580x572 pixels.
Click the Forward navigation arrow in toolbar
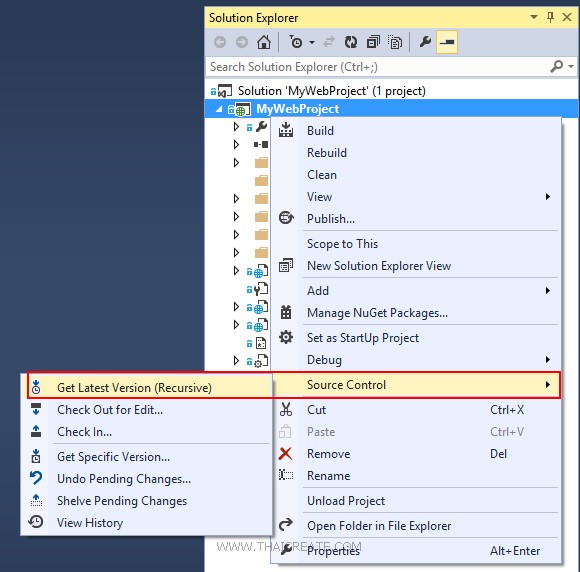point(242,42)
